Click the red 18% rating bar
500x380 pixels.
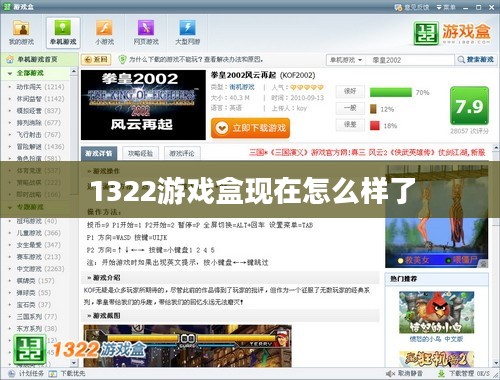click(x=375, y=126)
